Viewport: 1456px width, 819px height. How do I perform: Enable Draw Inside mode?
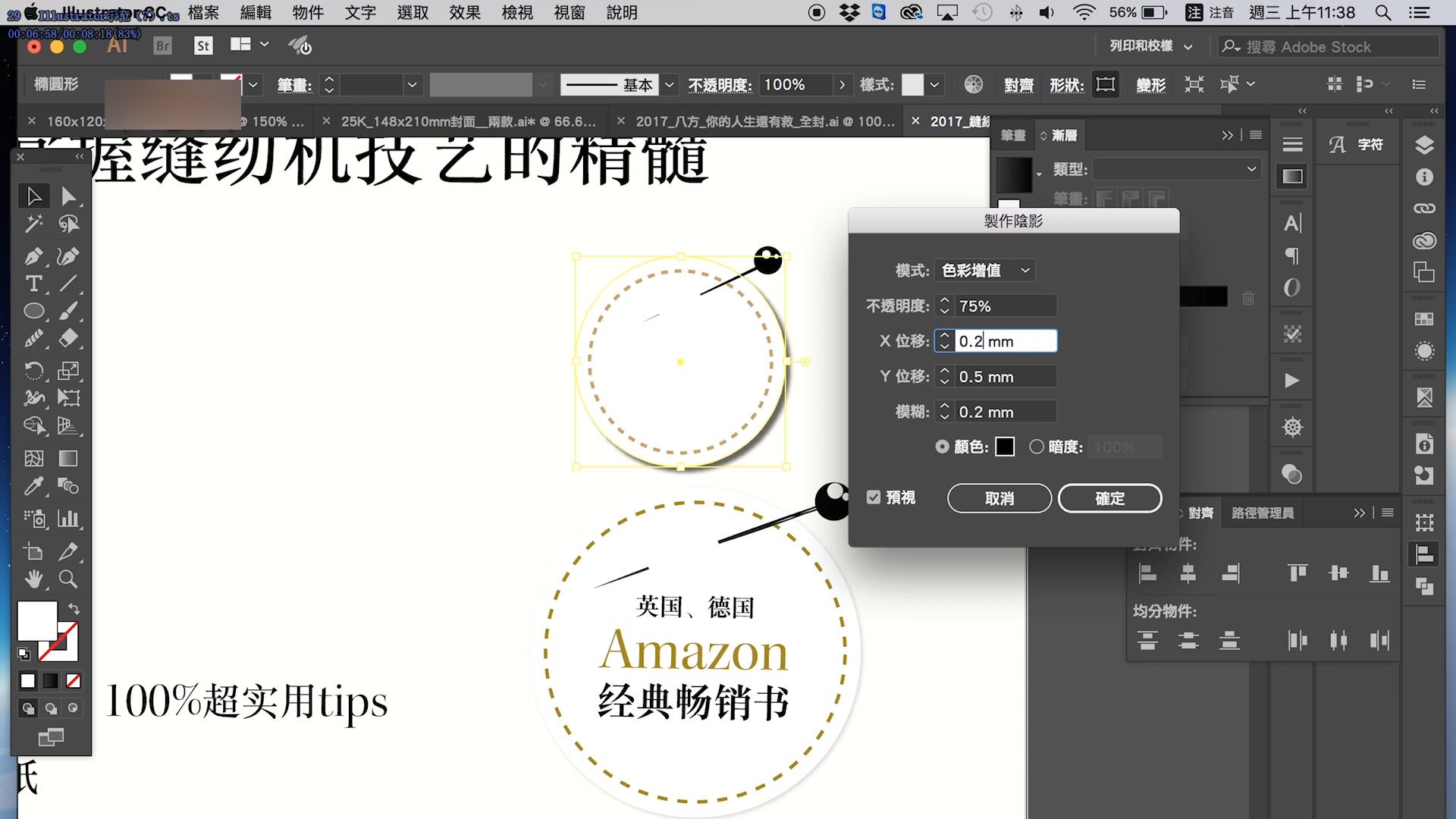[x=73, y=708]
